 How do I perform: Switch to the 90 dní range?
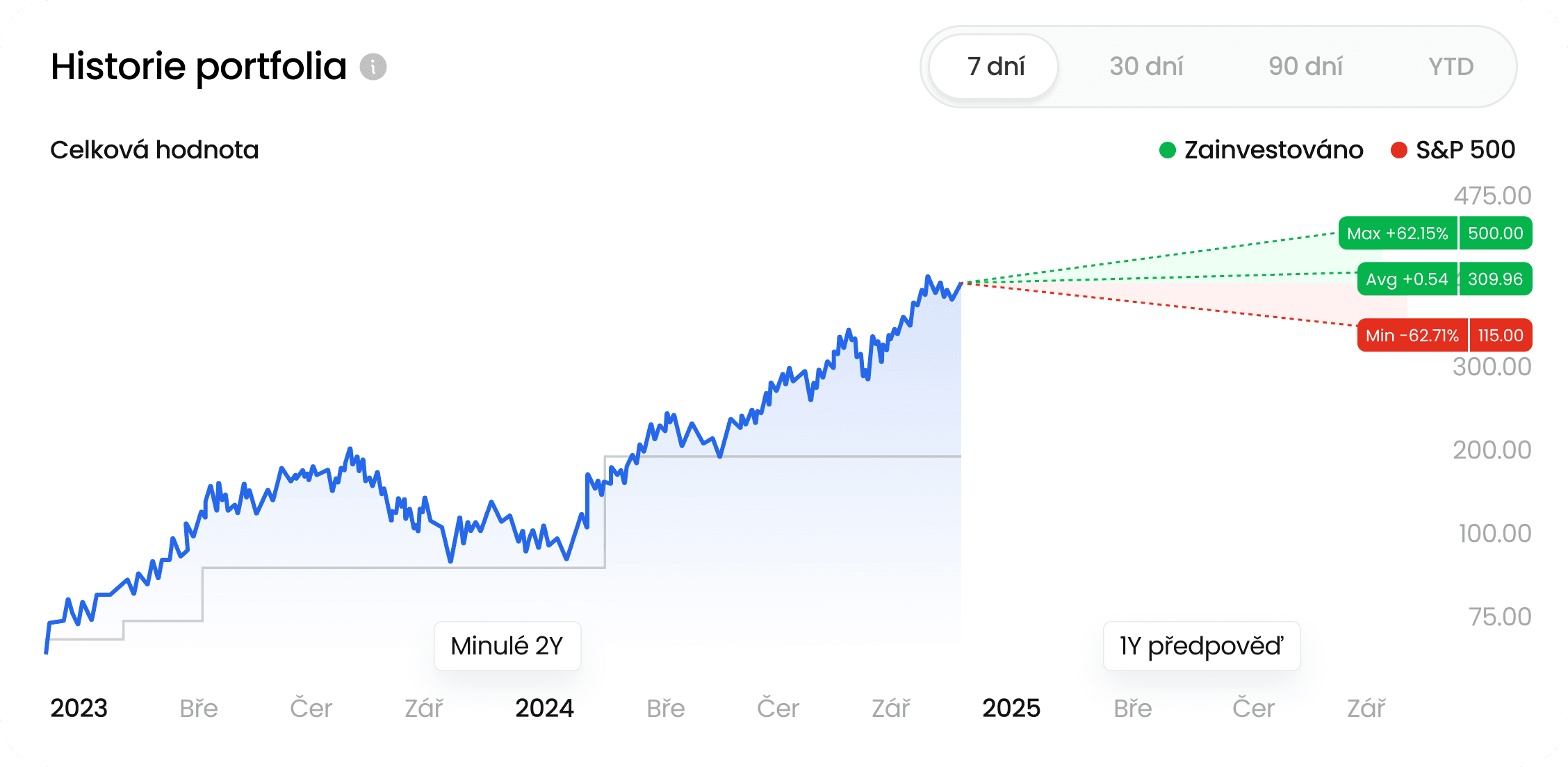(1305, 67)
